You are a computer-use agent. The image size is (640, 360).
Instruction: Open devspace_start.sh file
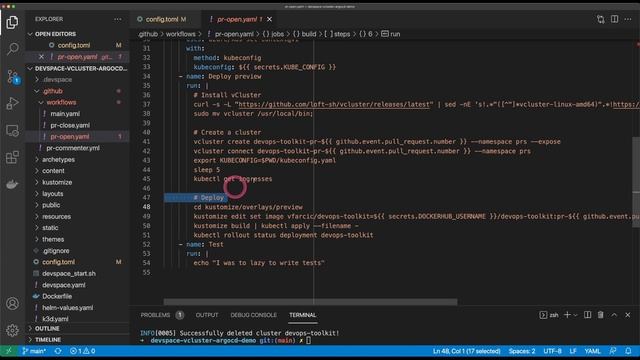click(69, 273)
